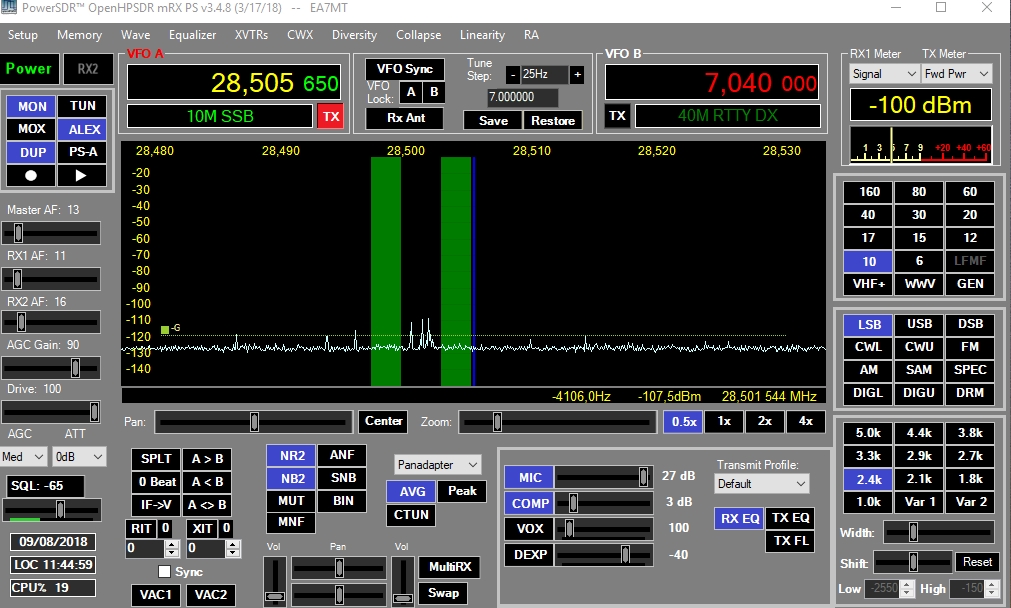The image size is (1011, 608).
Task: Click the record button with the circle icon
Action: coord(32,175)
